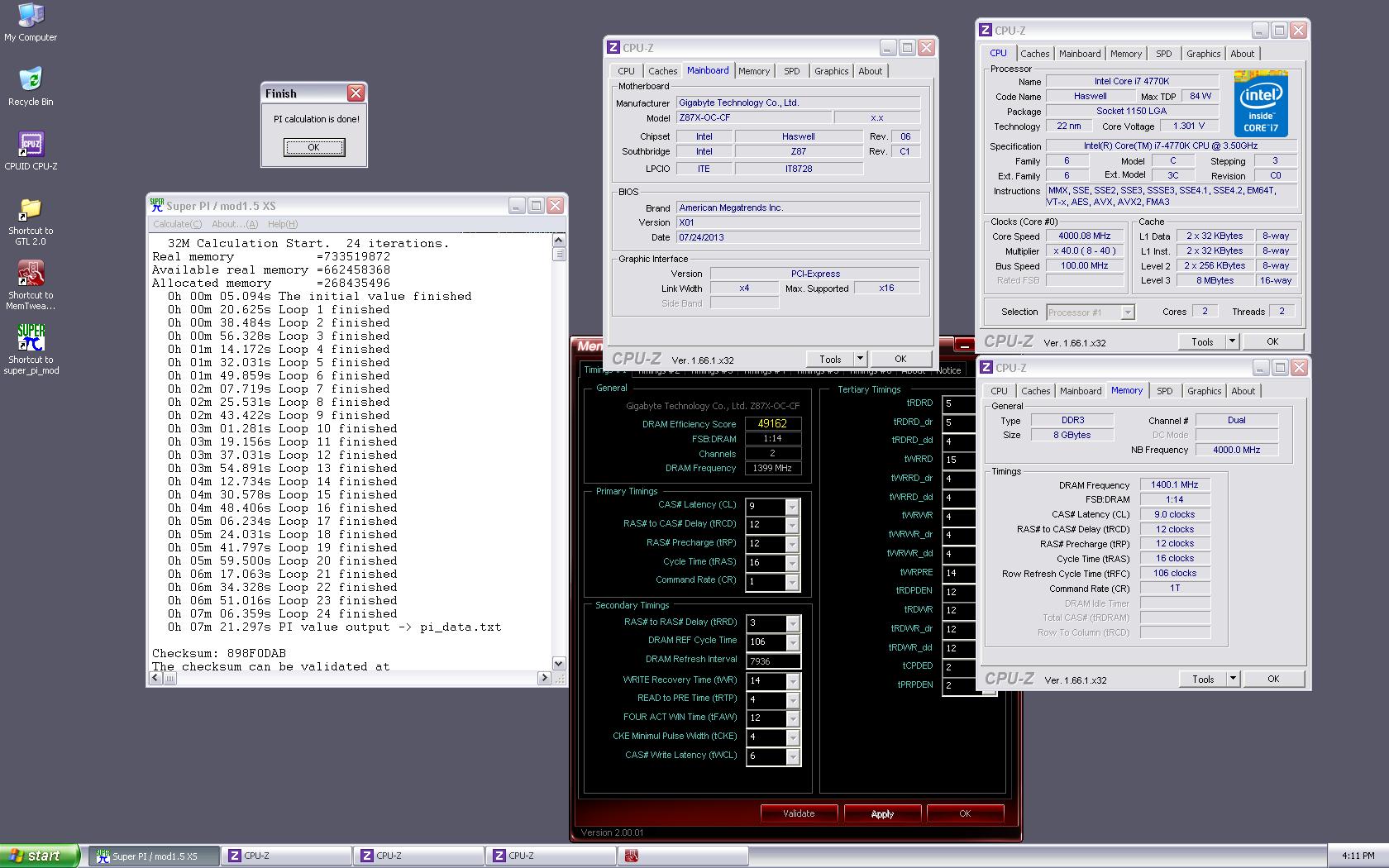Viewport: 1389px width, 868px height.
Task: Expand Processor #1 selection dropdown
Action: pos(1127,312)
